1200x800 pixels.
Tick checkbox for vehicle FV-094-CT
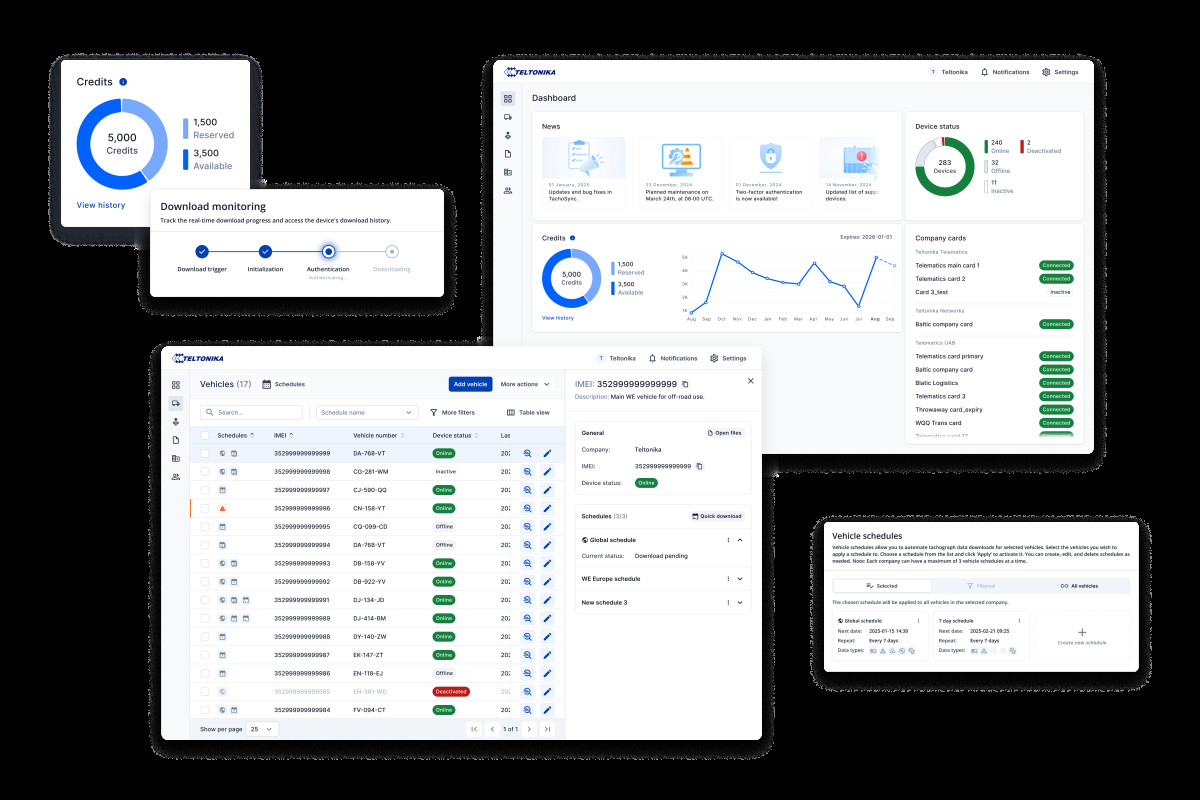(x=205, y=710)
